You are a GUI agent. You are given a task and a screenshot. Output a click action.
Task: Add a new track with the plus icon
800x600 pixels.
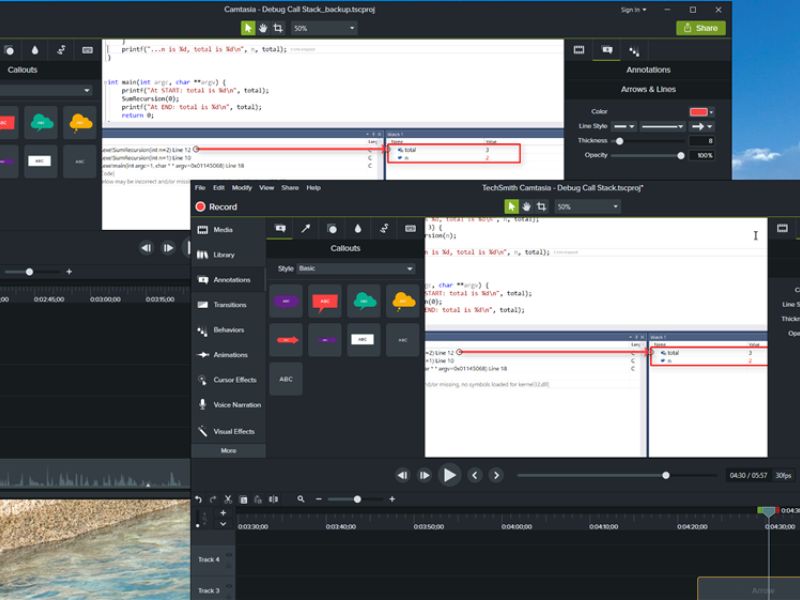223,513
